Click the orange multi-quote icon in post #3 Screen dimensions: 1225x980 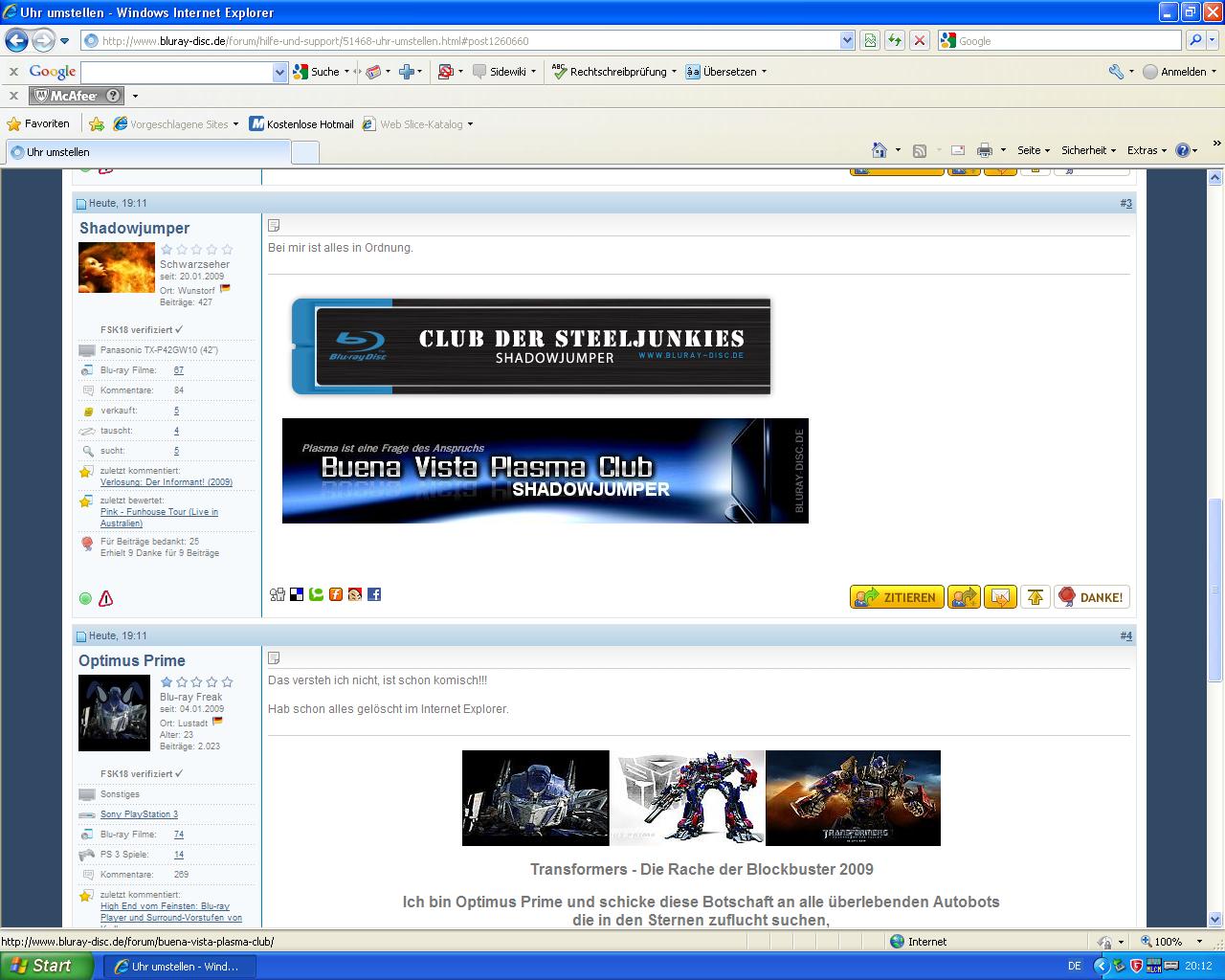(964, 597)
